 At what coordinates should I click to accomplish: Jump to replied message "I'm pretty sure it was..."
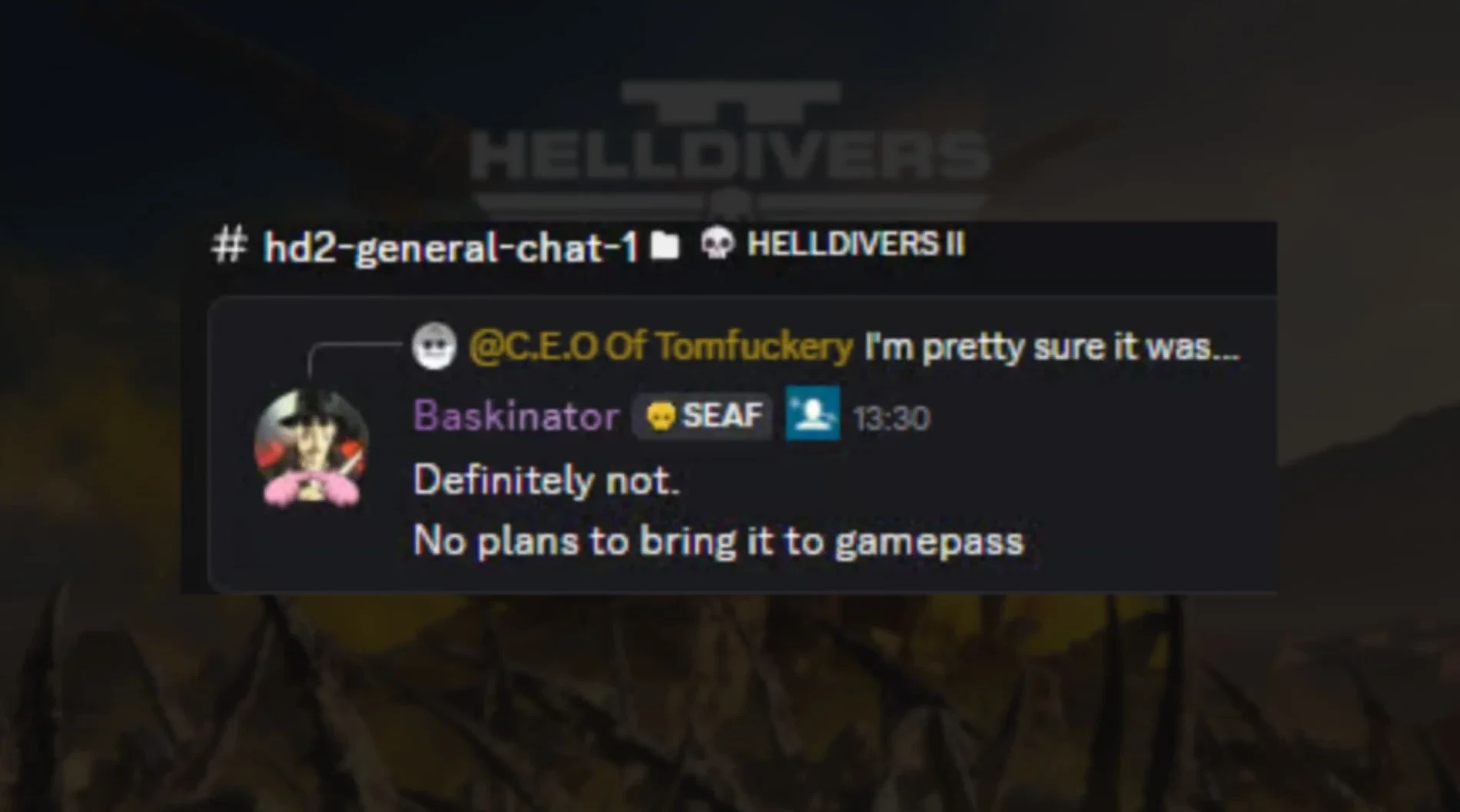pos(1052,346)
